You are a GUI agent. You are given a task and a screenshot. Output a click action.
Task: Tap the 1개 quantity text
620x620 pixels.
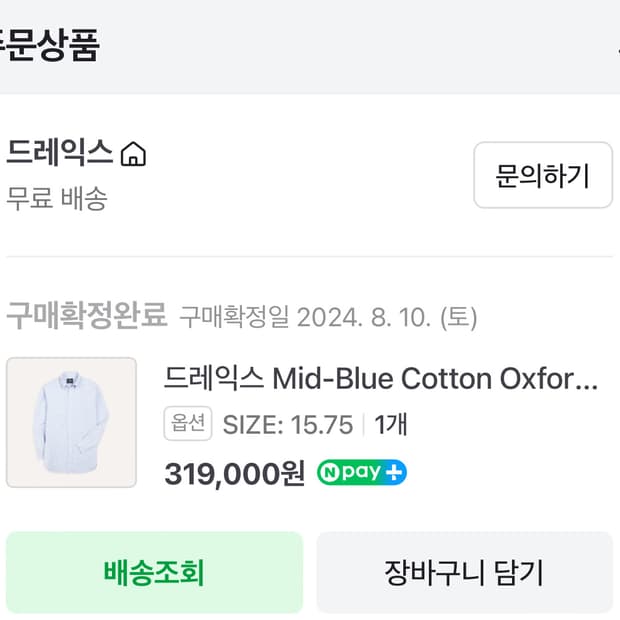391,425
